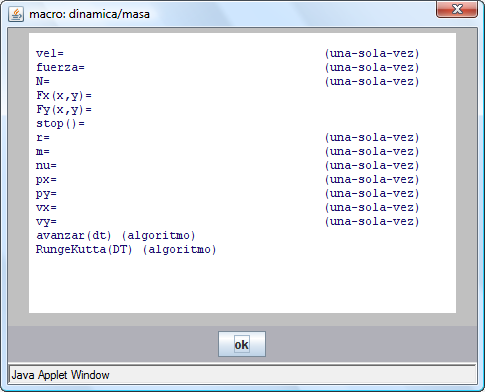
Task: Click '(una-sola-vez)' beside N=
Action: (x=372, y=82)
